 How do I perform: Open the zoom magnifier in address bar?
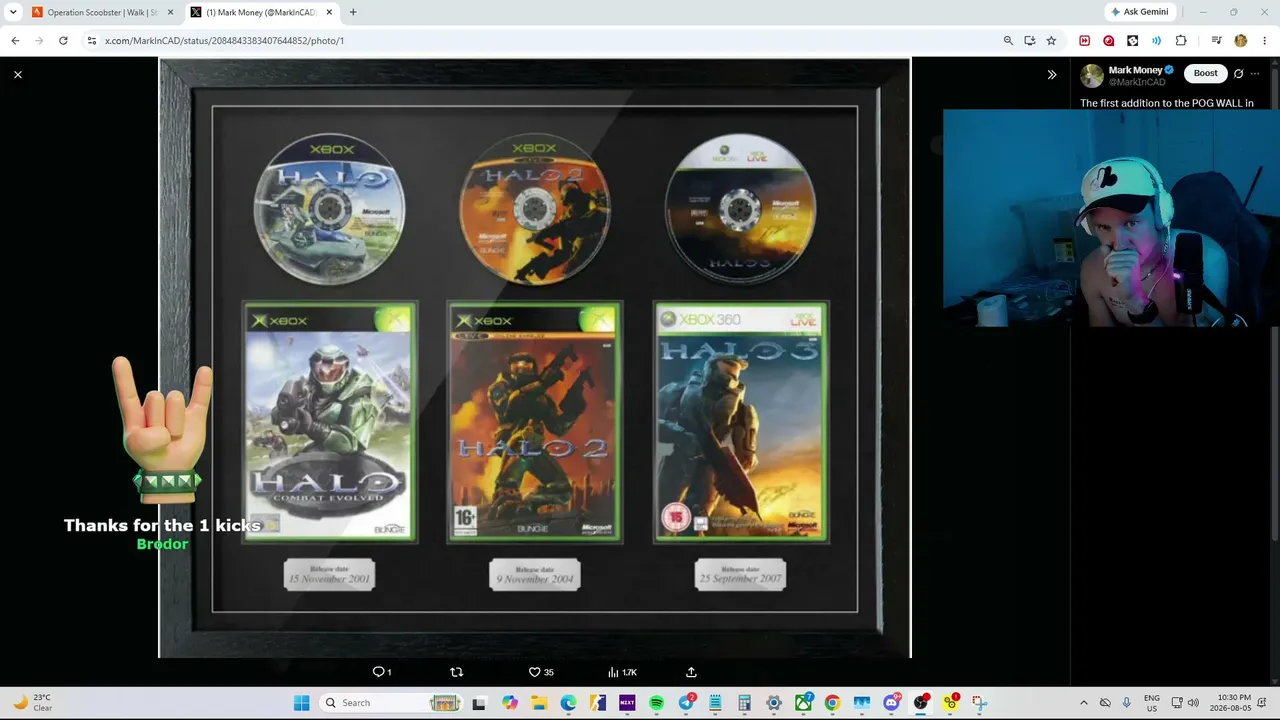point(1008,41)
